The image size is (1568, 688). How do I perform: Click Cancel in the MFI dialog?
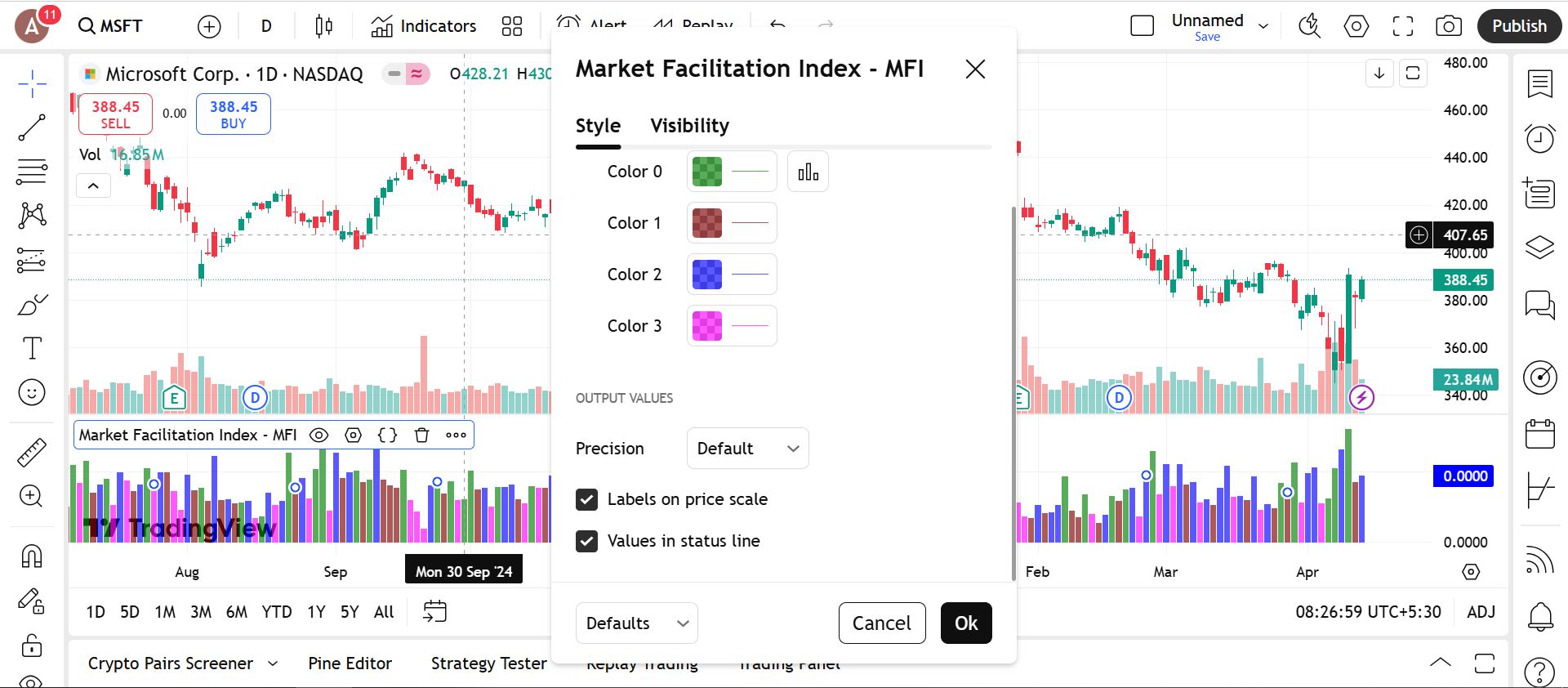click(x=882, y=623)
